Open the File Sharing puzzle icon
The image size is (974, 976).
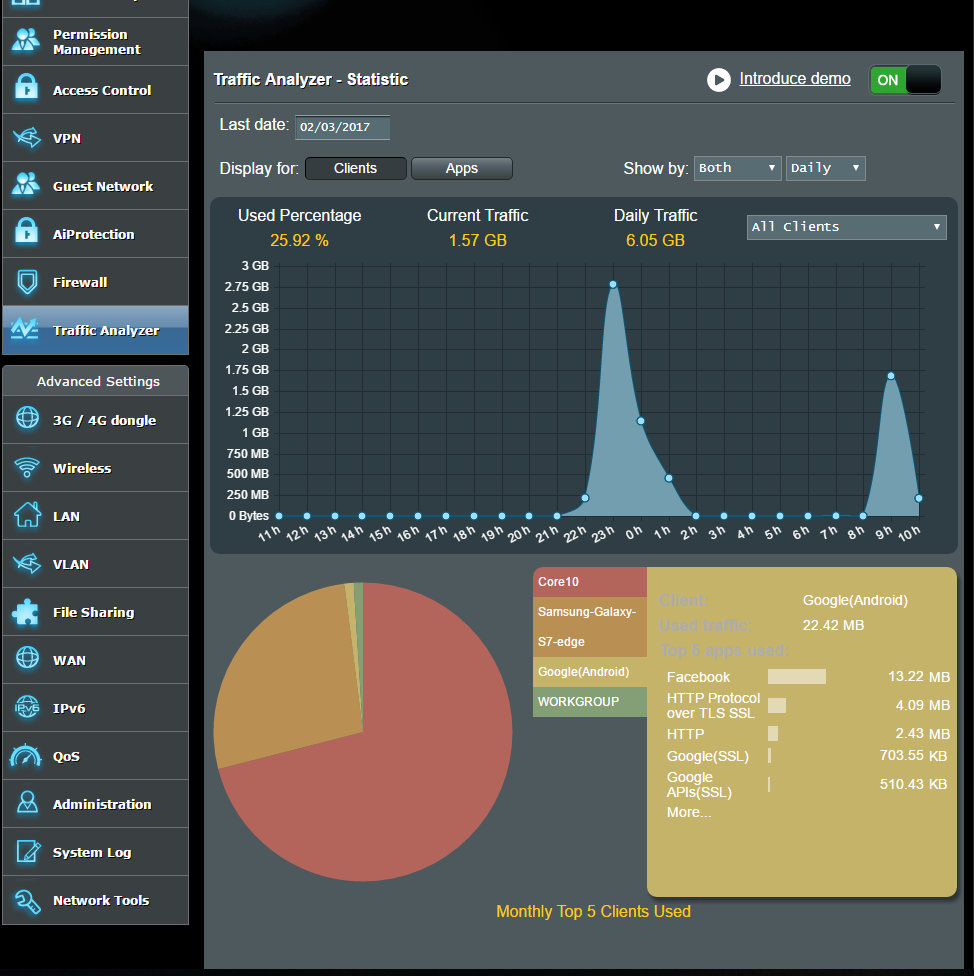tap(26, 612)
